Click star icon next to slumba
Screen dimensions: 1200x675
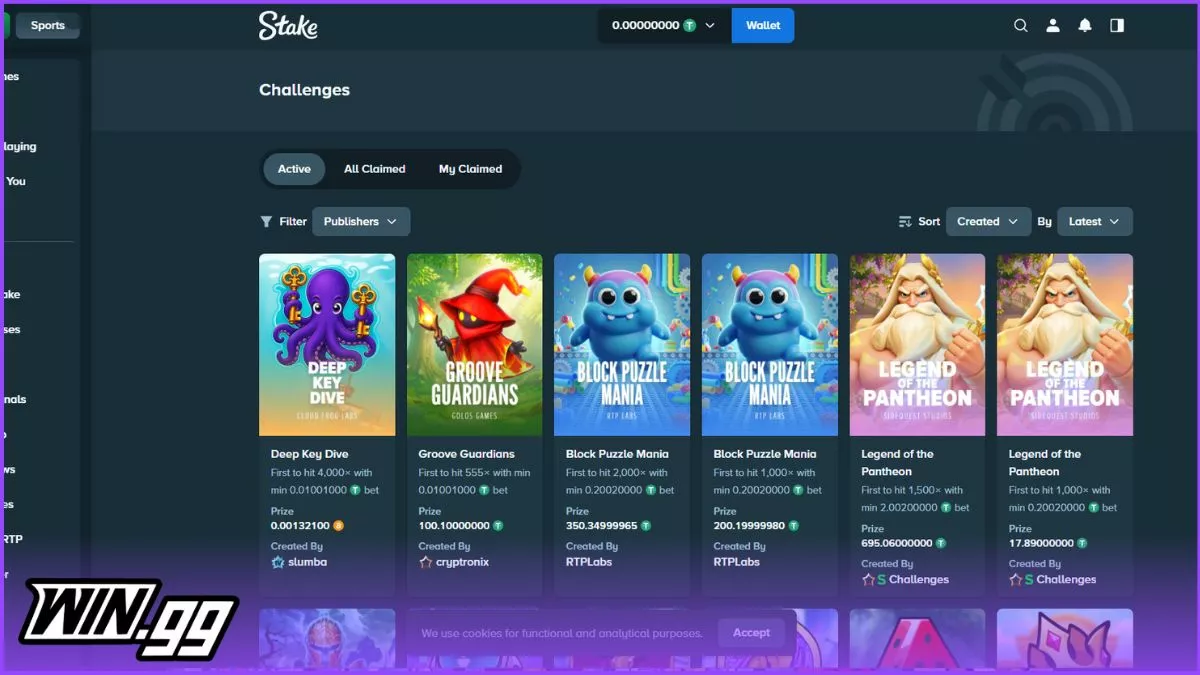click(x=278, y=562)
